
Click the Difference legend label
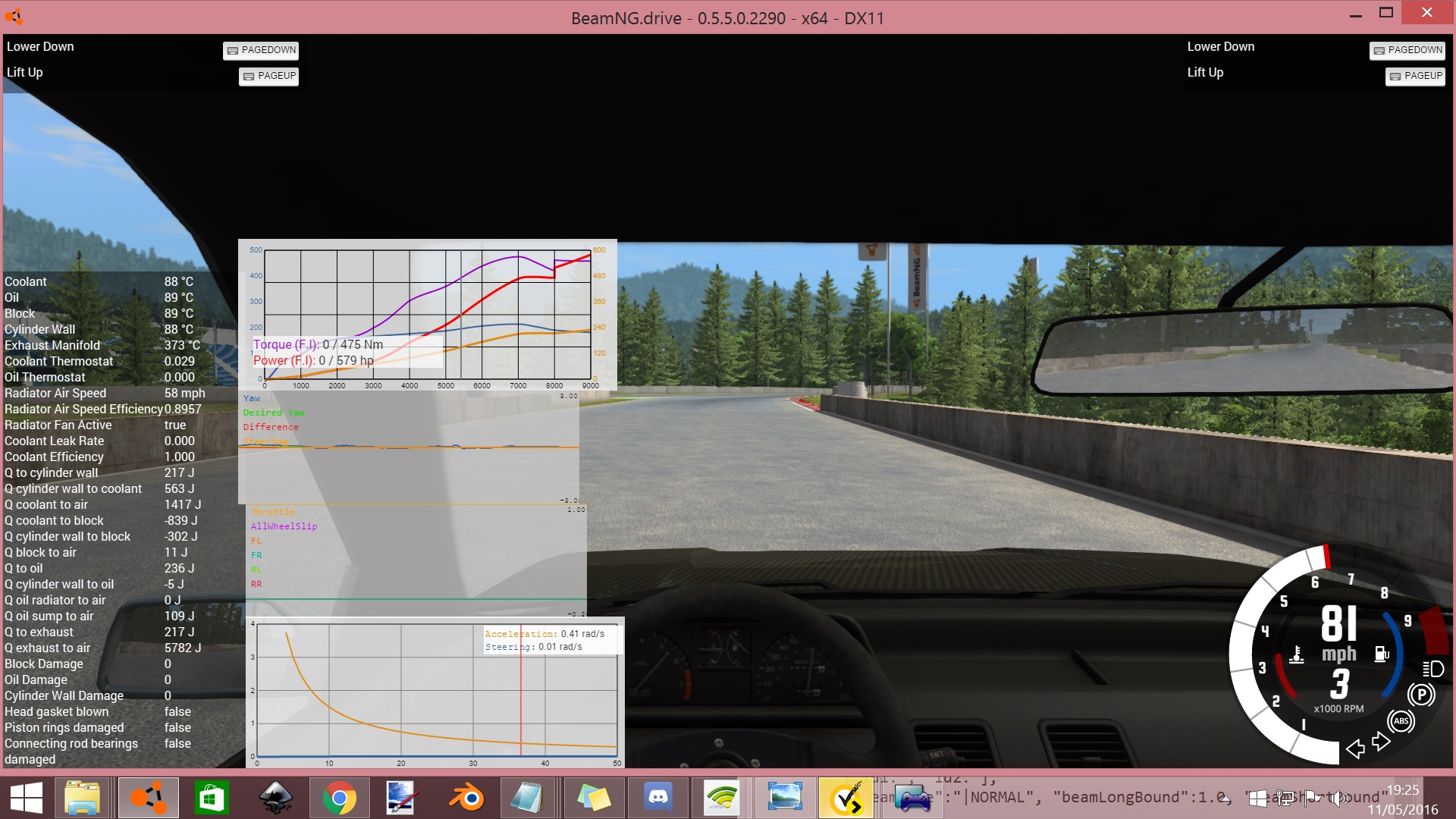click(271, 428)
